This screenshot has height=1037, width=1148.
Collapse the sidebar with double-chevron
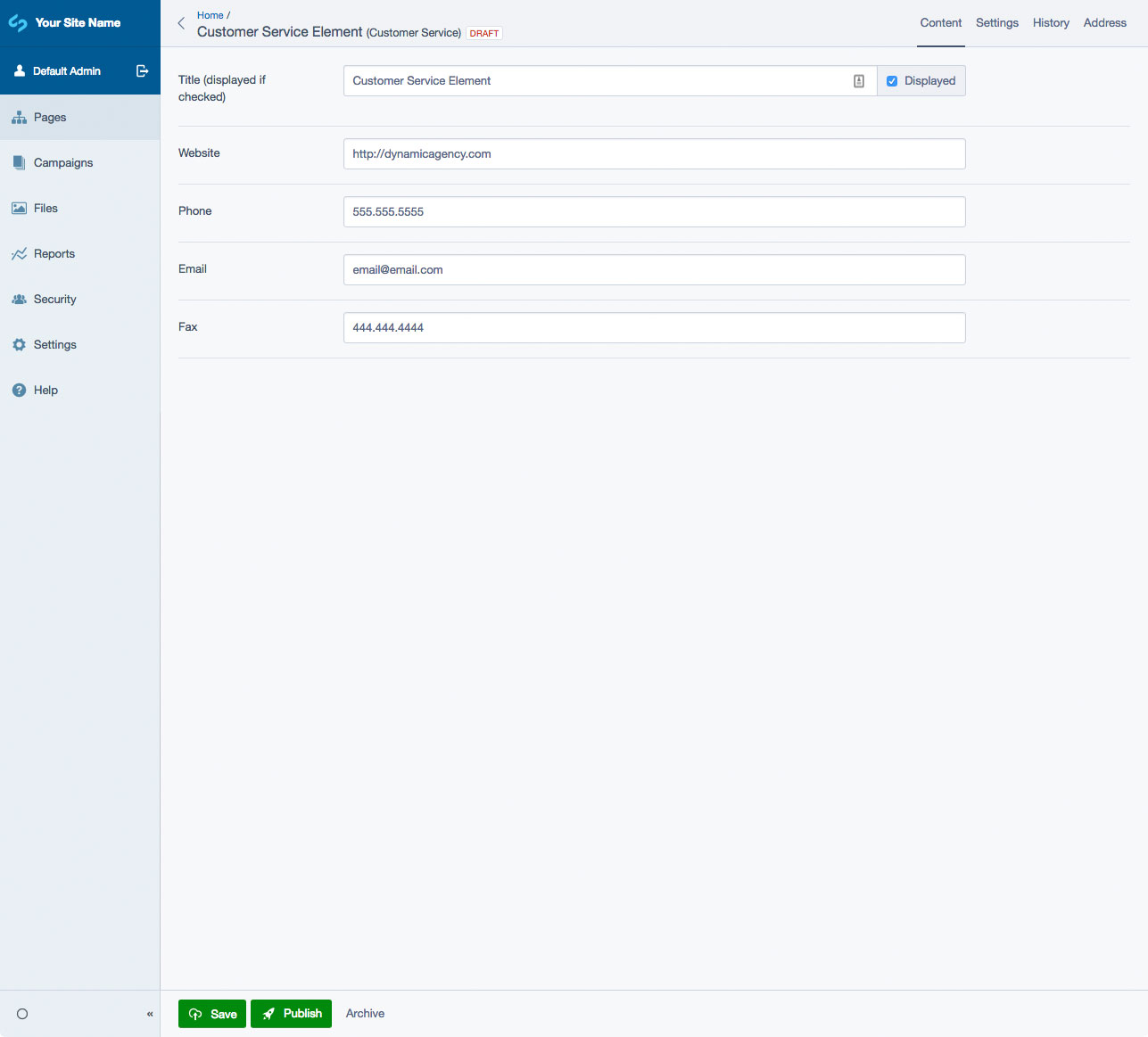click(x=150, y=1014)
